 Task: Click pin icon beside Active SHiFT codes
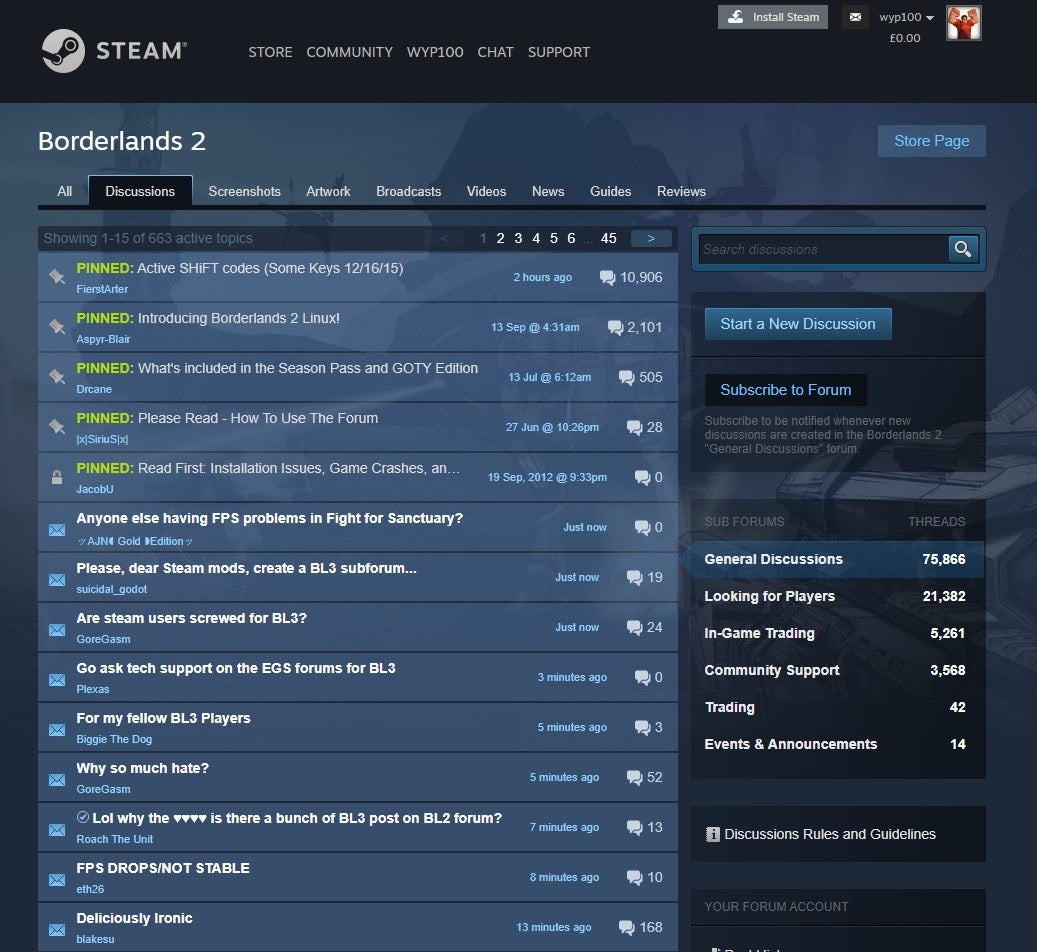[57, 277]
